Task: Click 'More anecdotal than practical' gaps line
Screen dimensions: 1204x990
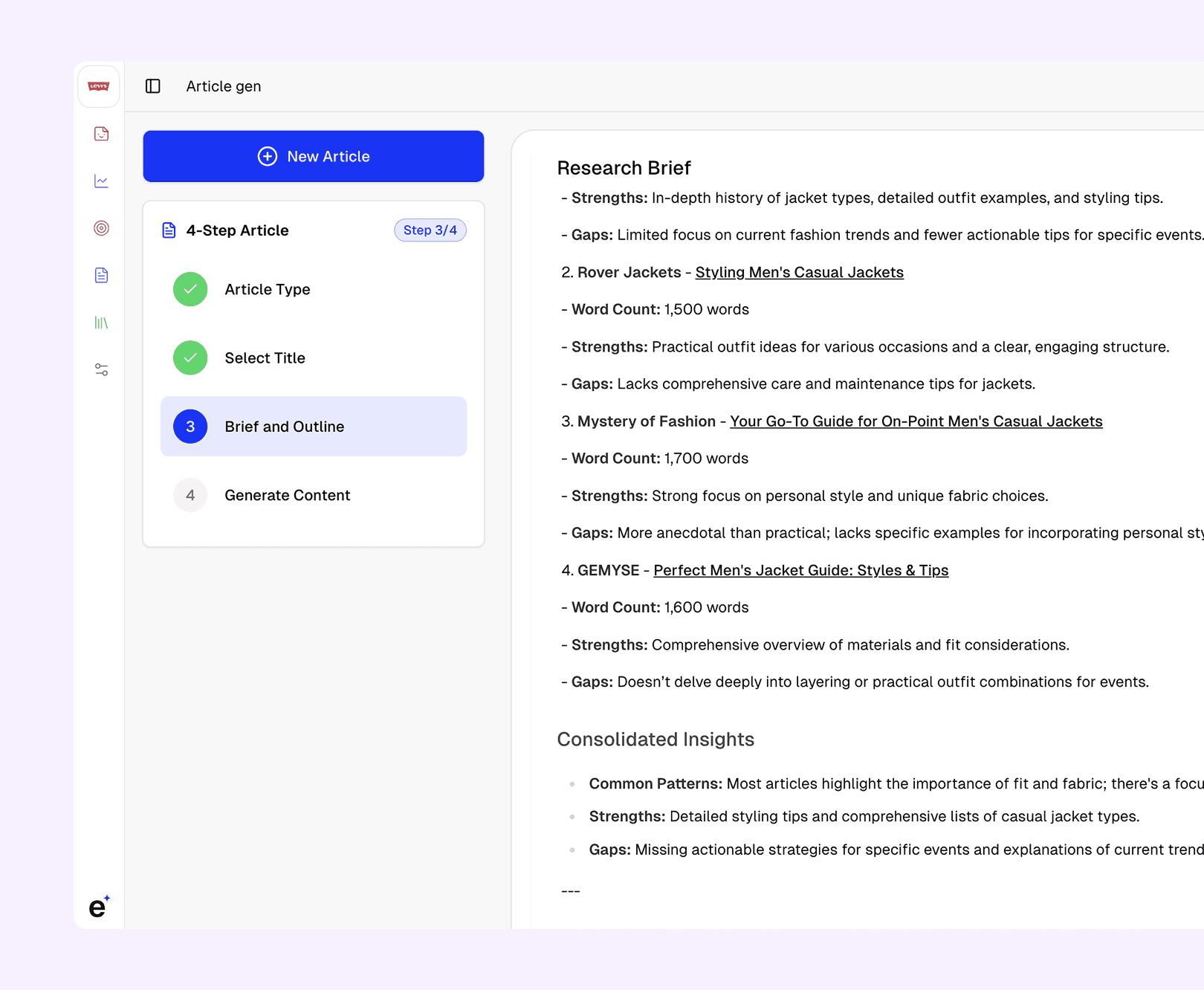Action: point(882,533)
